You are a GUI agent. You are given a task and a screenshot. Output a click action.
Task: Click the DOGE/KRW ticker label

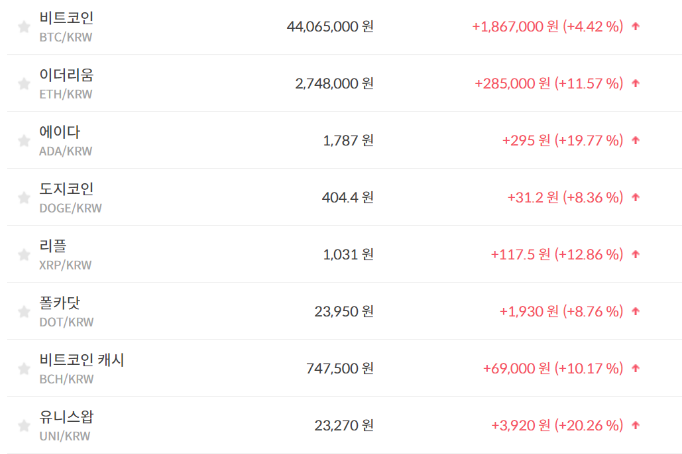point(70,209)
